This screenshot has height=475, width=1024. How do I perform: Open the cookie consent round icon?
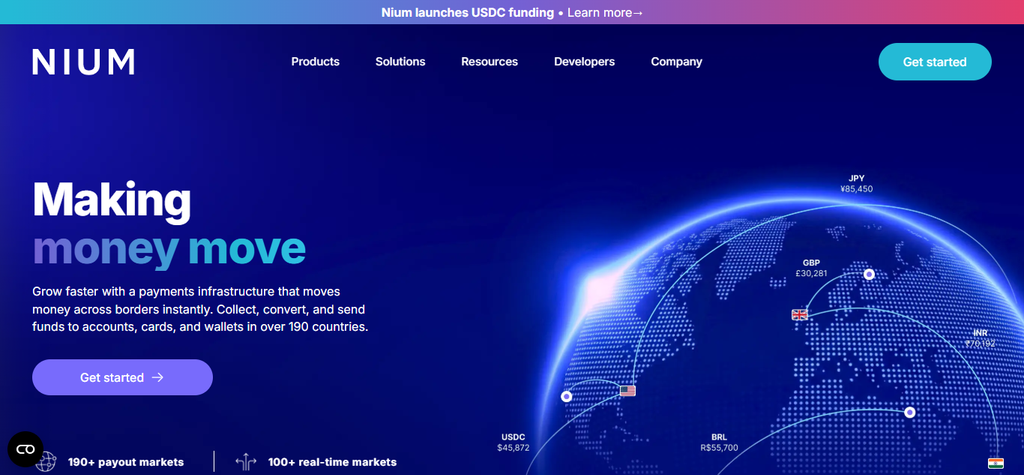pyautogui.click(x=25, y=449)
